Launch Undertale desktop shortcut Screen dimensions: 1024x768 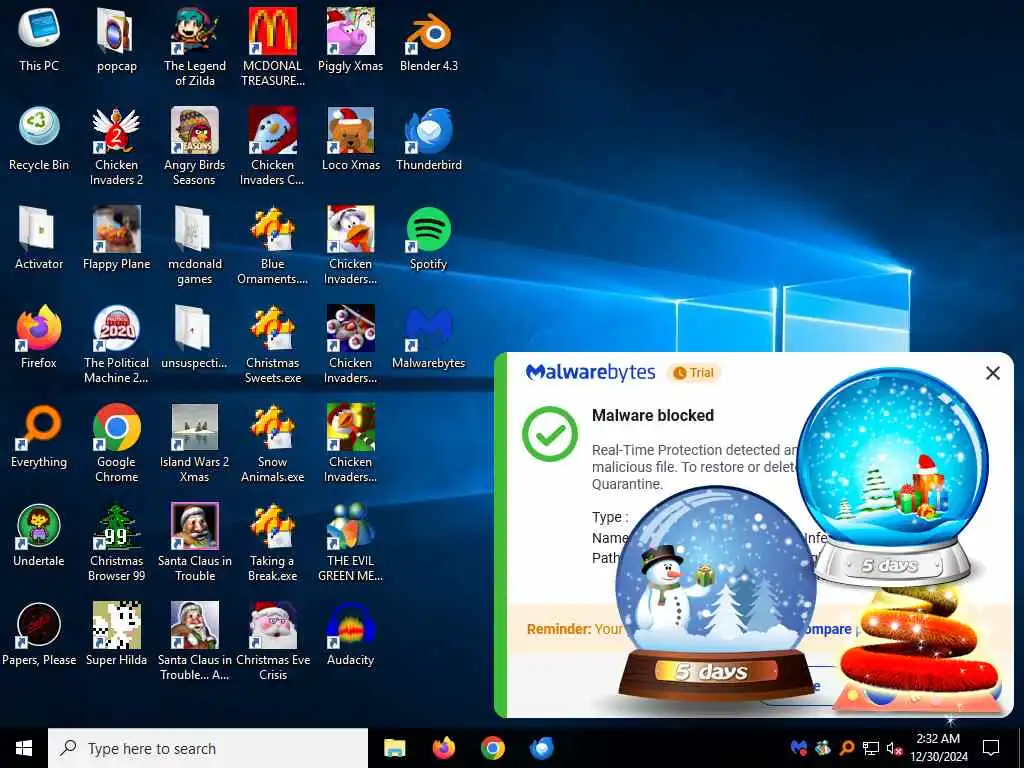[39, 535]
